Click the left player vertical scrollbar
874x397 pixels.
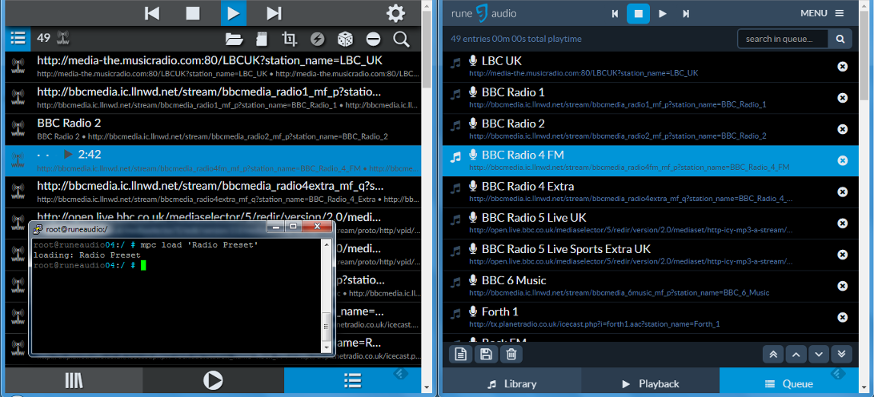[427, 198]
